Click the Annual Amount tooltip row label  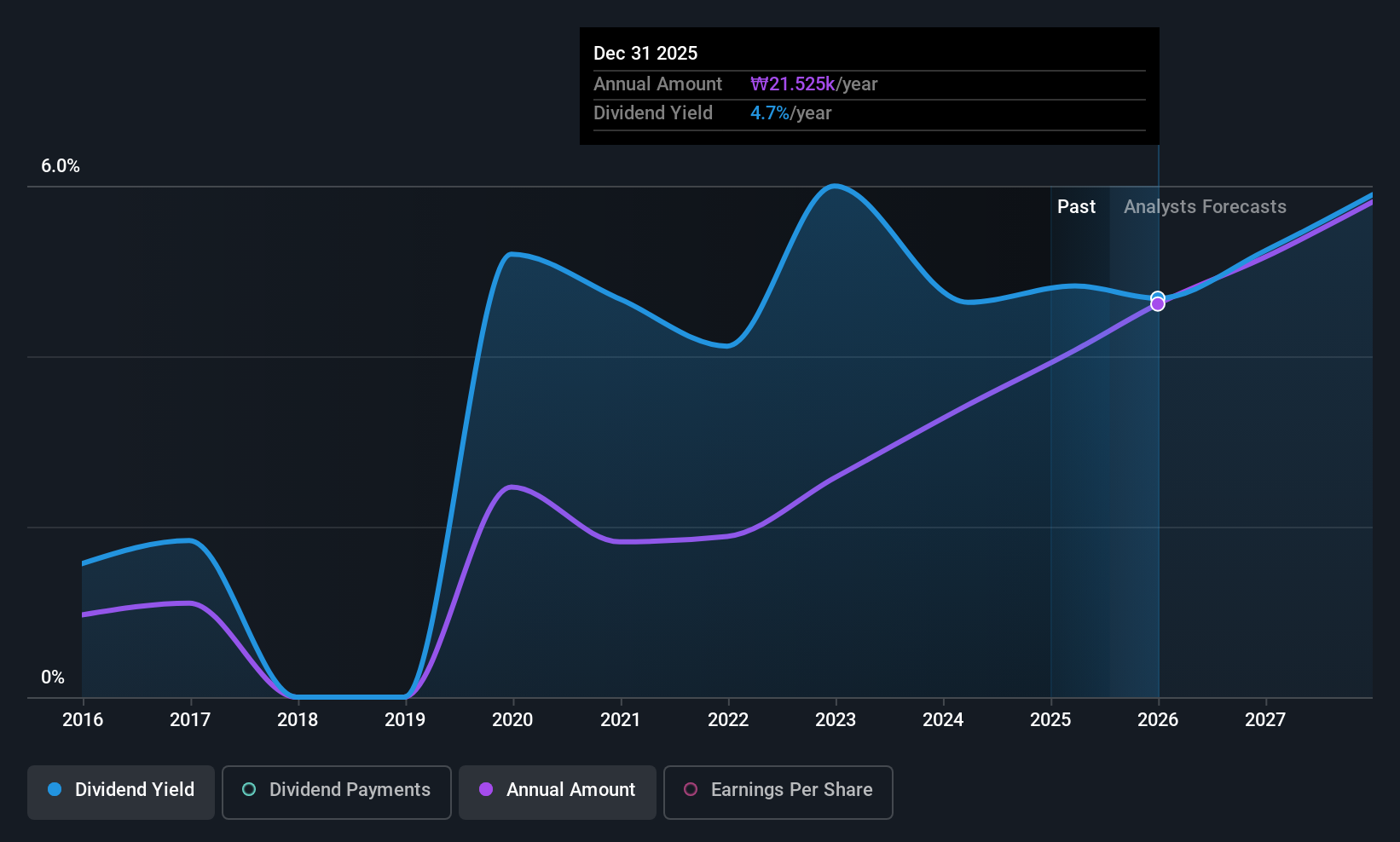(657, 84)
